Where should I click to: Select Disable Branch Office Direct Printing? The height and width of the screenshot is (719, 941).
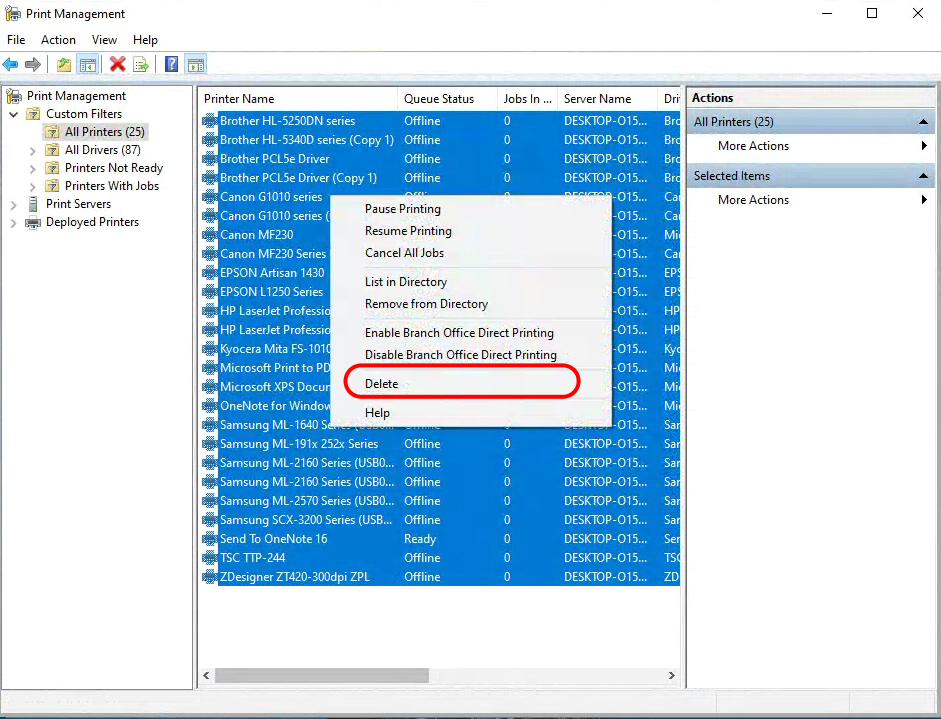click(x=470, y=355)
